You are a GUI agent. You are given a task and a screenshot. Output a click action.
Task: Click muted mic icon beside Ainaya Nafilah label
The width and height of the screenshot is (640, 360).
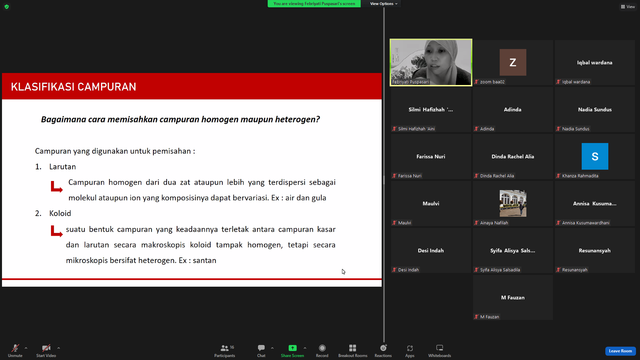point(476,223)
